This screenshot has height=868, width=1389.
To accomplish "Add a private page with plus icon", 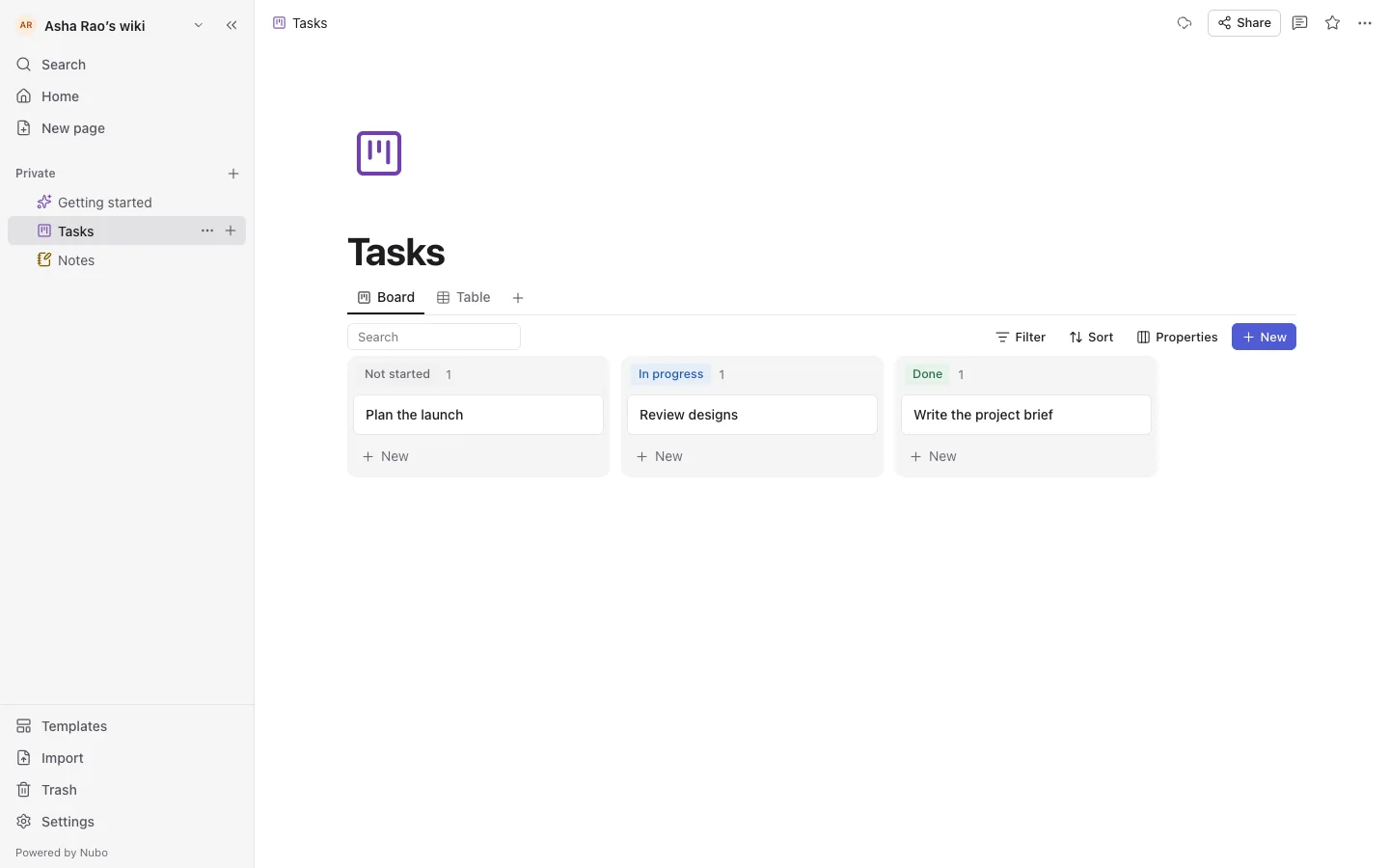I will tap(233, 174).
